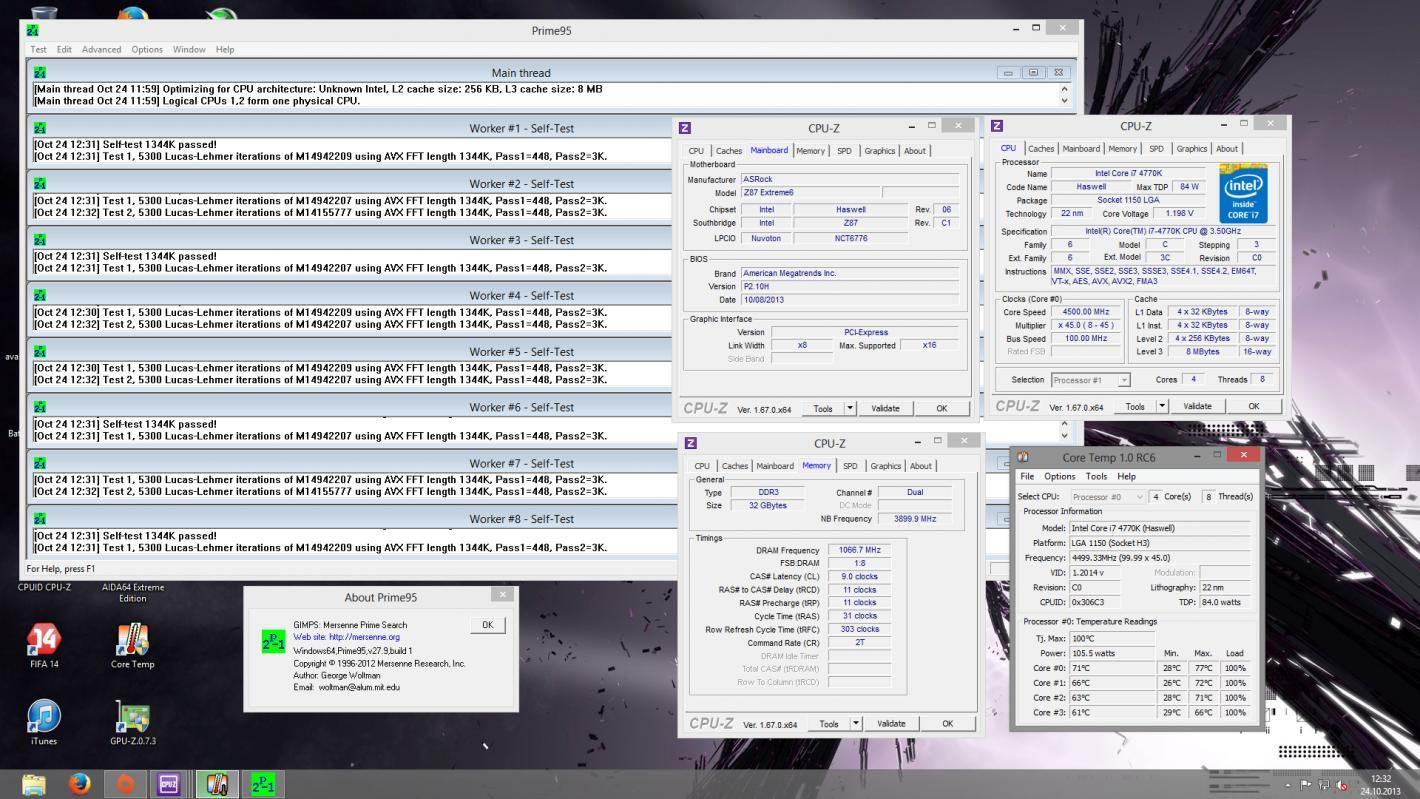The height and width of the screenshot is (799, 1420).
Task: Open Firefox from the taskbar
Action: pyautogui.click(x=80, y=784)
